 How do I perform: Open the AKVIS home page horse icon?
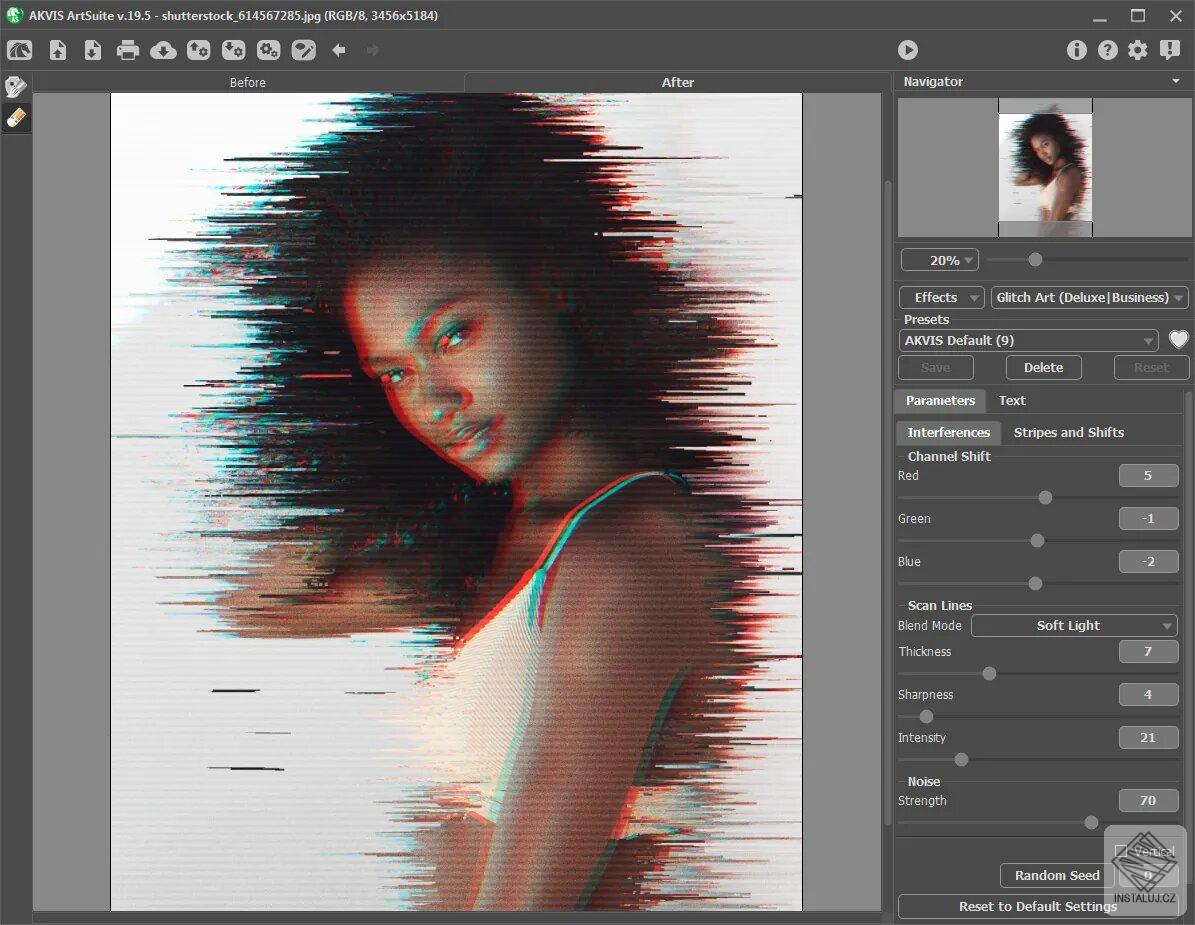click(x=20, y=50)
